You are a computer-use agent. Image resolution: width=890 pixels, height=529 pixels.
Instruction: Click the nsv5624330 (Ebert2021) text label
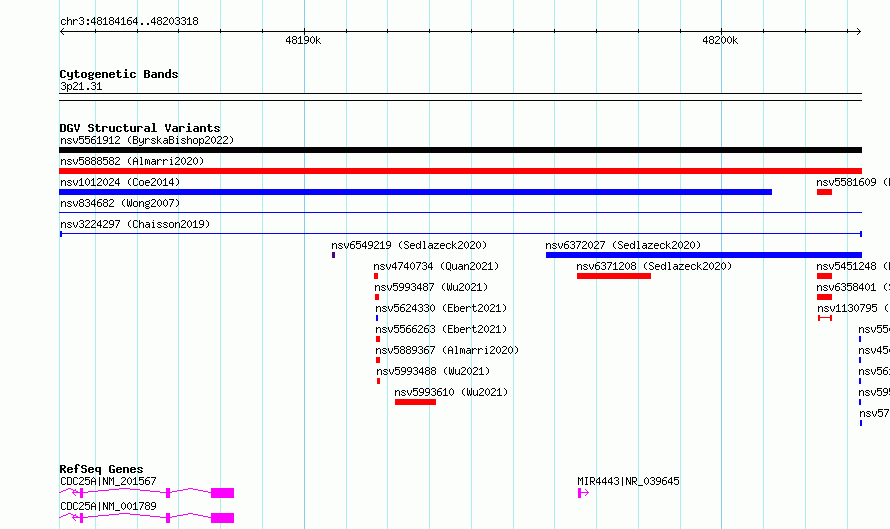pos(441,308)
